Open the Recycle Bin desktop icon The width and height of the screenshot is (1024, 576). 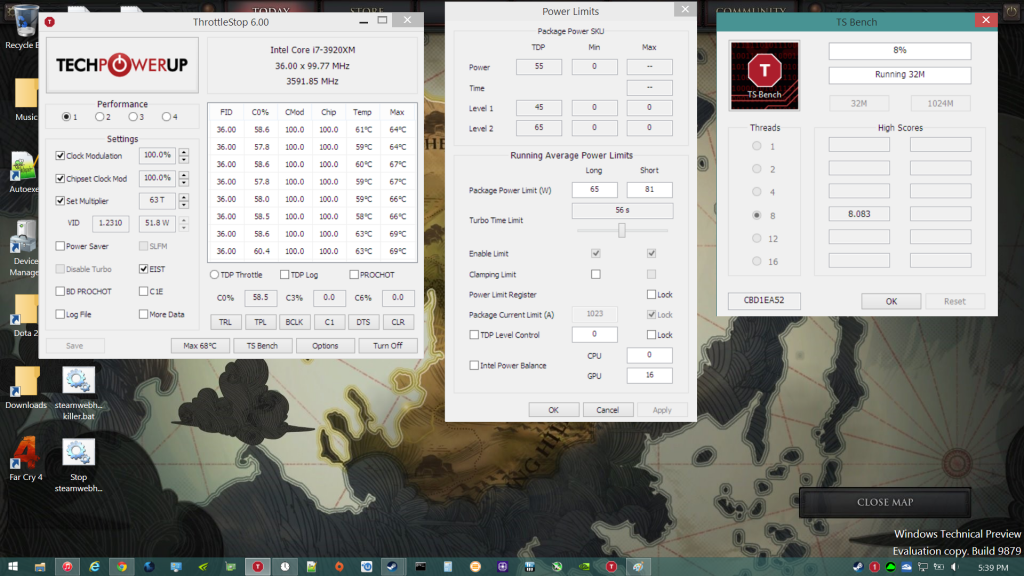[25, 26]
